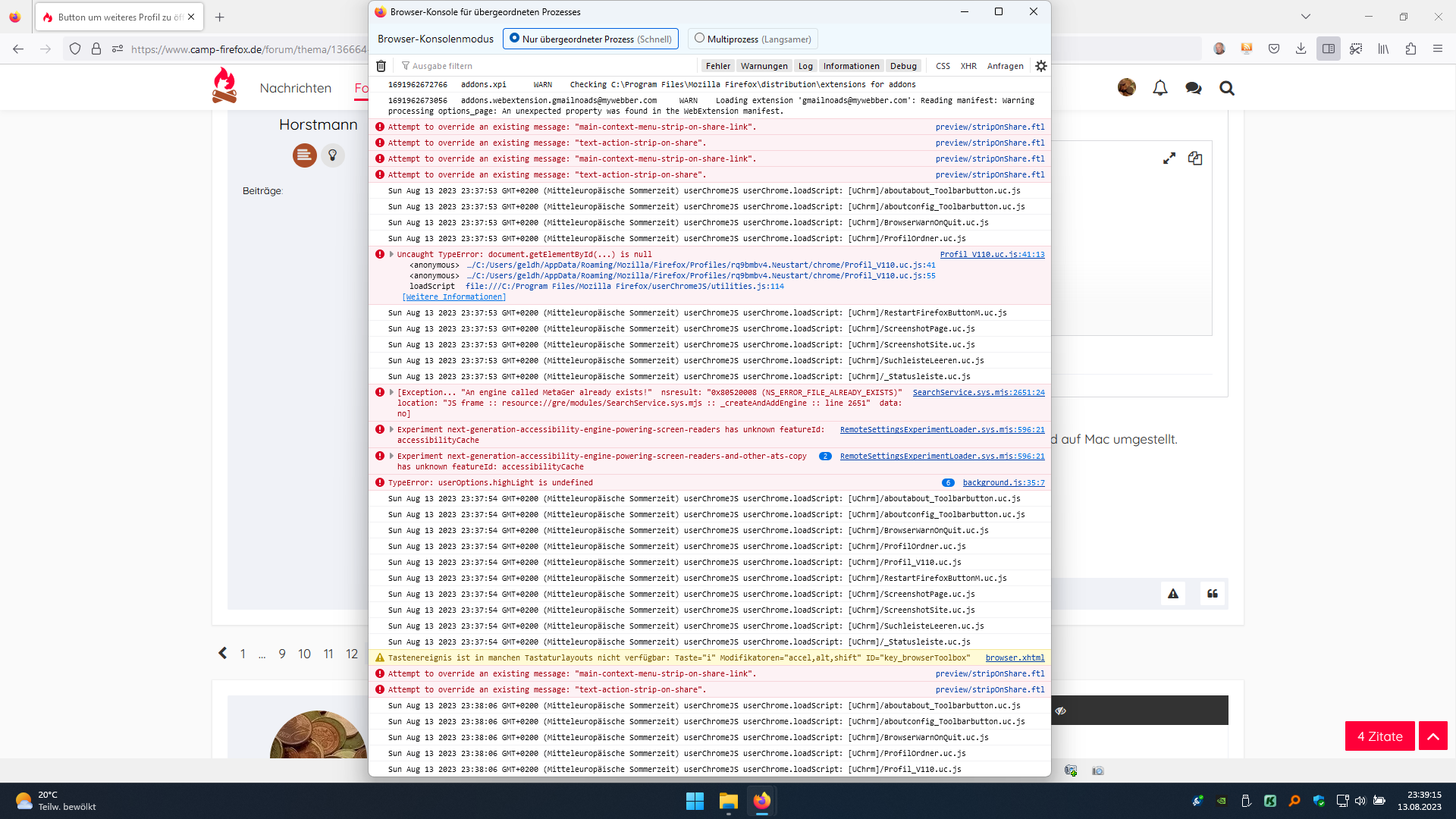
Task: Open console settings gear menu
Action: [1040, 66]
